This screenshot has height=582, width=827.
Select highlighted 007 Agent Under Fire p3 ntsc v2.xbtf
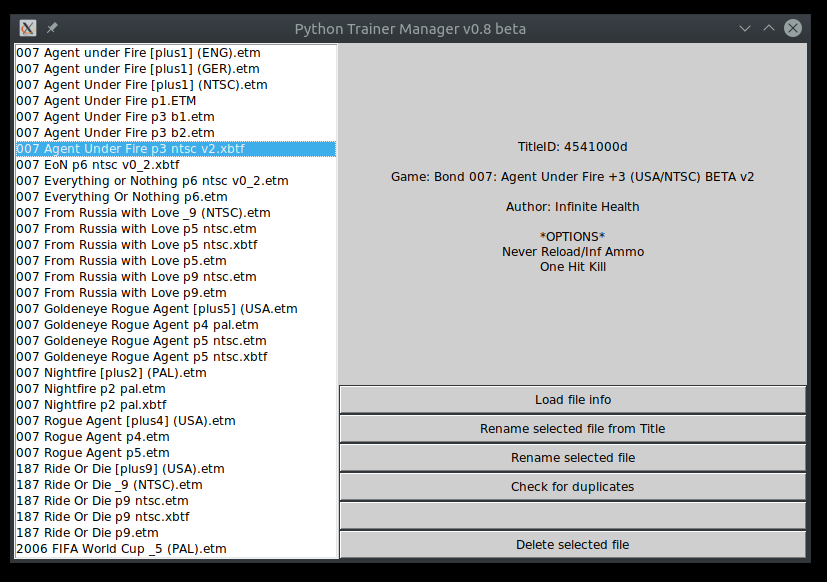[176, 149]
